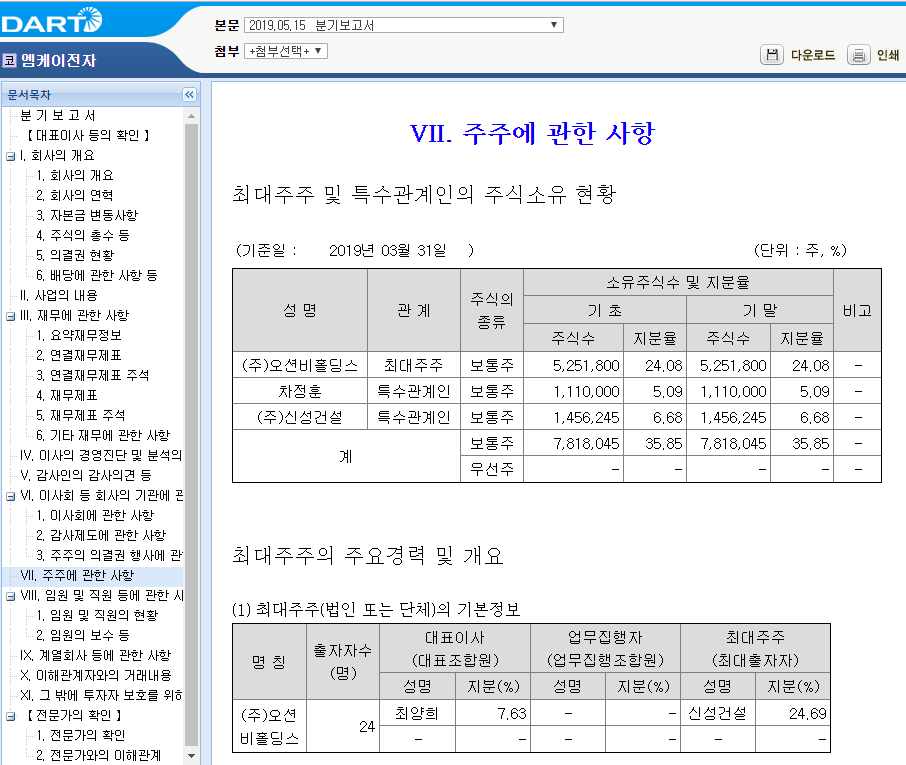Click the download disk icon
This screenshot has width=906, height=765.
point(771,55)
